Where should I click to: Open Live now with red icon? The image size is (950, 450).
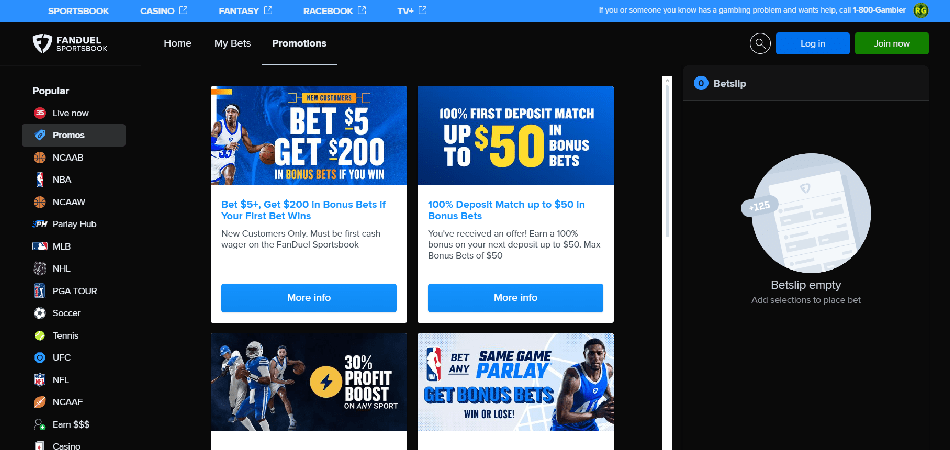pyautogui.click(x=61, y=113)
